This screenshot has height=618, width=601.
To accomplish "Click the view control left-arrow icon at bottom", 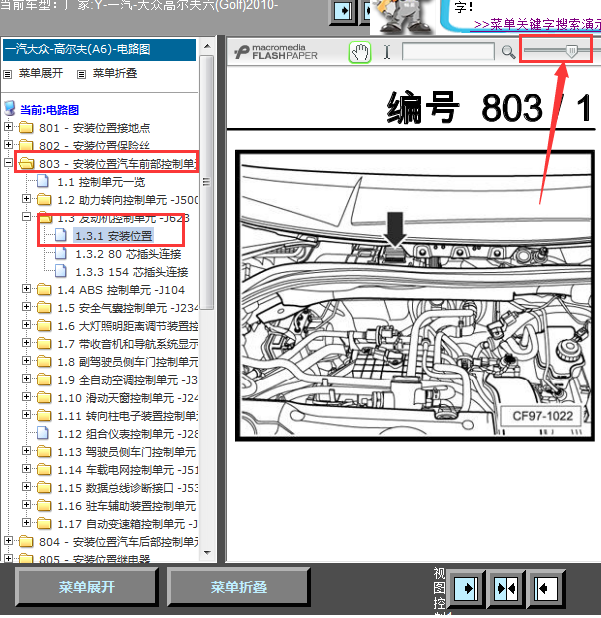I will point(546,588).
